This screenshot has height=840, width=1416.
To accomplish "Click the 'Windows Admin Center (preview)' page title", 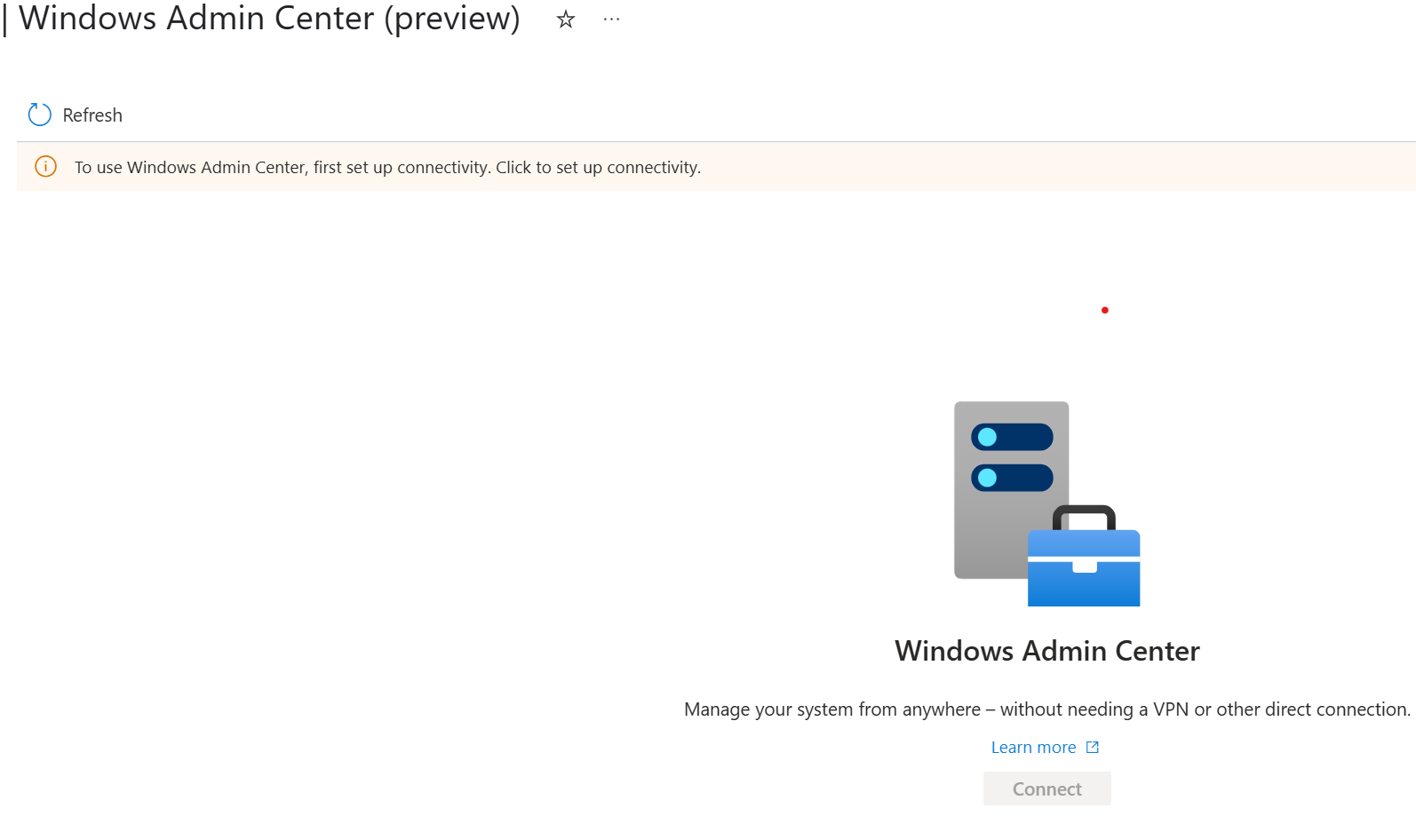I will click(269, 18).
